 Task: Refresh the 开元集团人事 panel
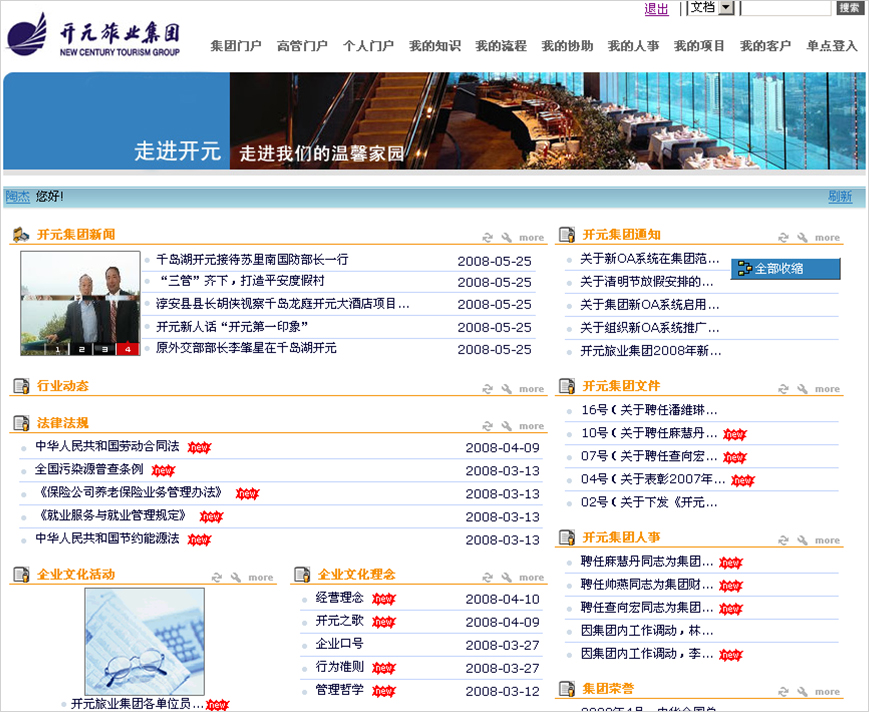(783, 540)
